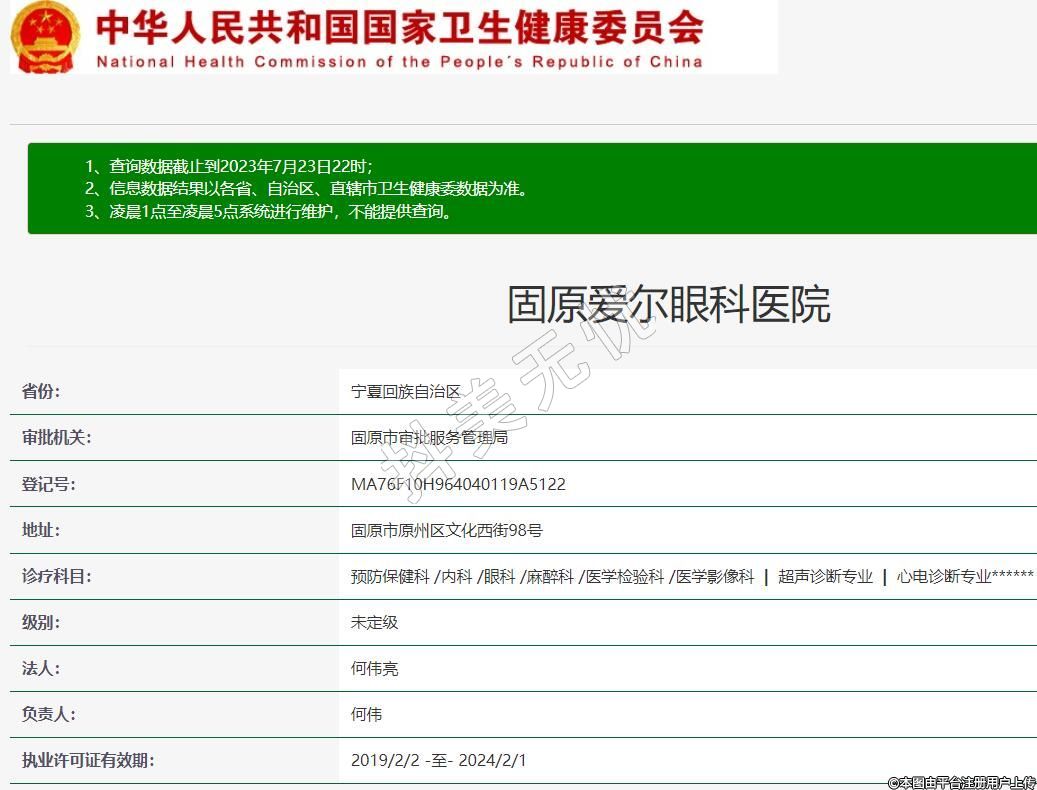Click the English National Health Commission subtitle
Image resolution: width=1037 pixels, height=790 pixels.
point(399,62)
